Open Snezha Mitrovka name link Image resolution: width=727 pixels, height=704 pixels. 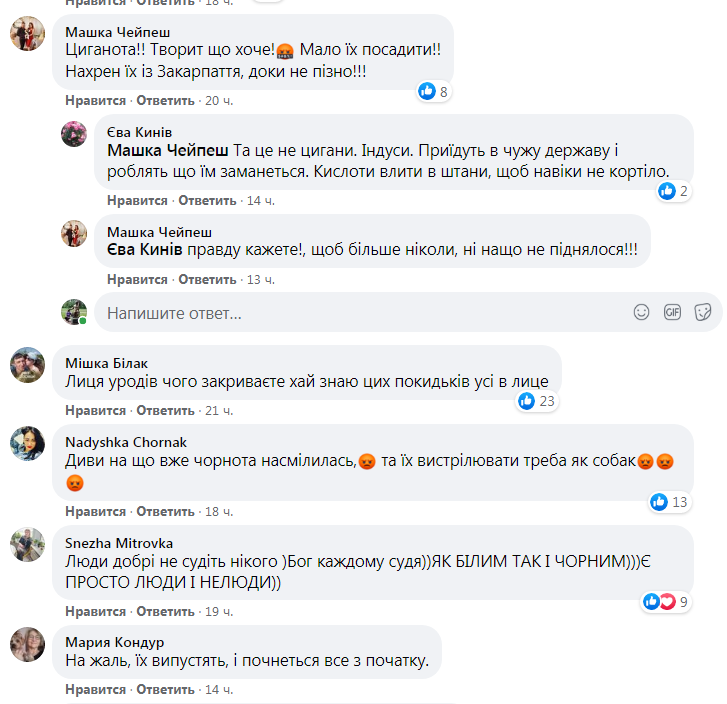point(111,542)
